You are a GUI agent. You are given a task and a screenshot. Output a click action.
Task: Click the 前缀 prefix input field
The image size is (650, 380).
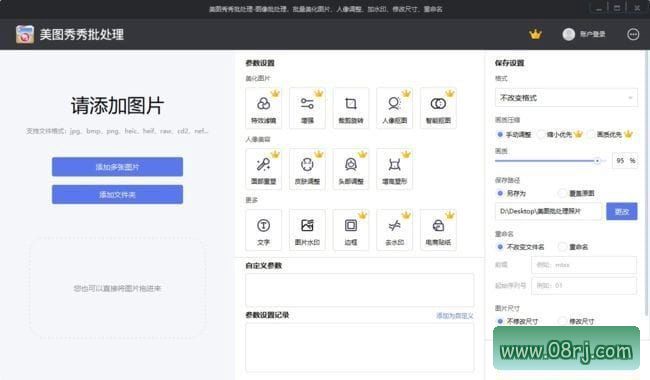point(584,265)
